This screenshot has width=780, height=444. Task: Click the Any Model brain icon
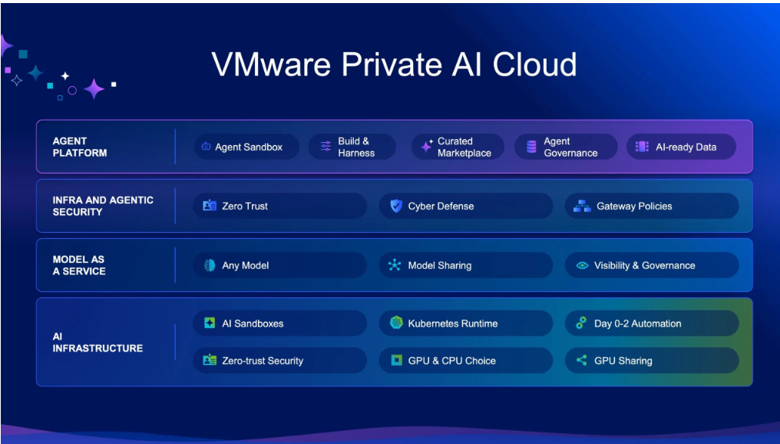point(209,265)
